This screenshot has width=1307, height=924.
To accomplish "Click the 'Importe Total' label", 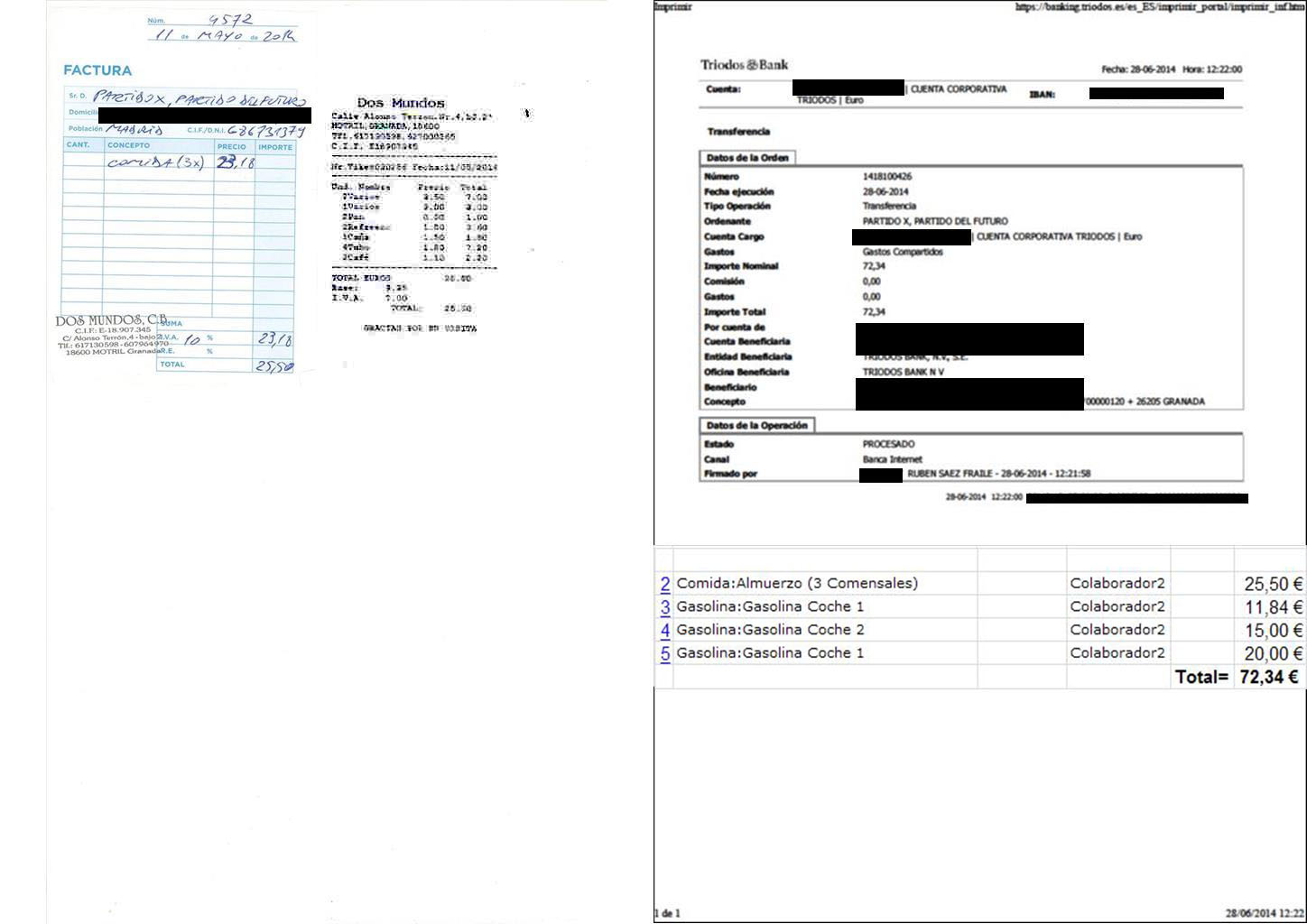I will click(x=735, y=312).
